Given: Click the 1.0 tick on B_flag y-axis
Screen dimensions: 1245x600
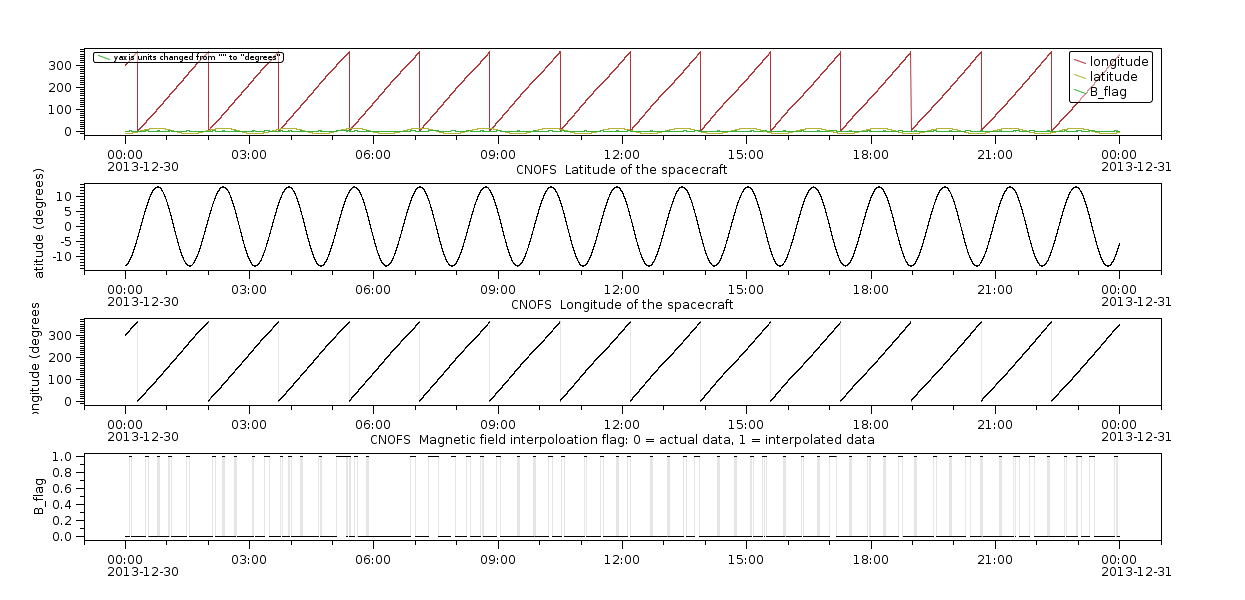Looking at the screenshot, I should 61,456.
